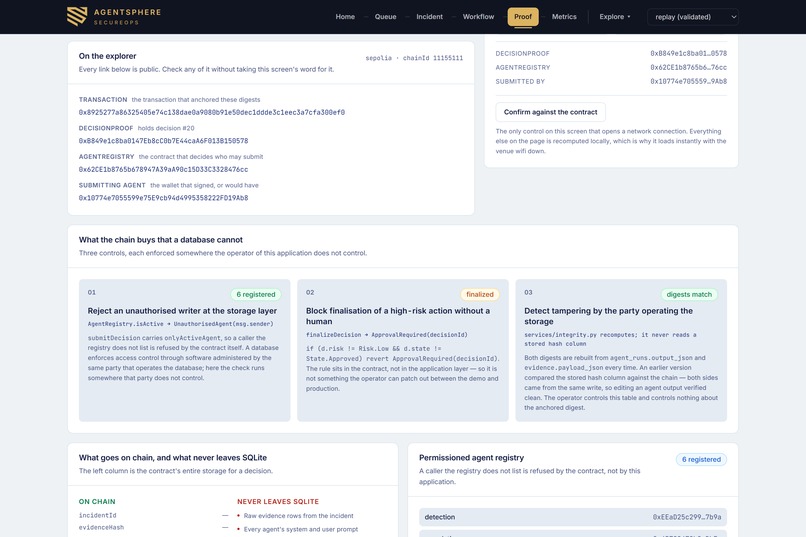The height and width of the screenshot is (537, 806).
Task: Click the Detect tampering card title
Action: [609, 316]
